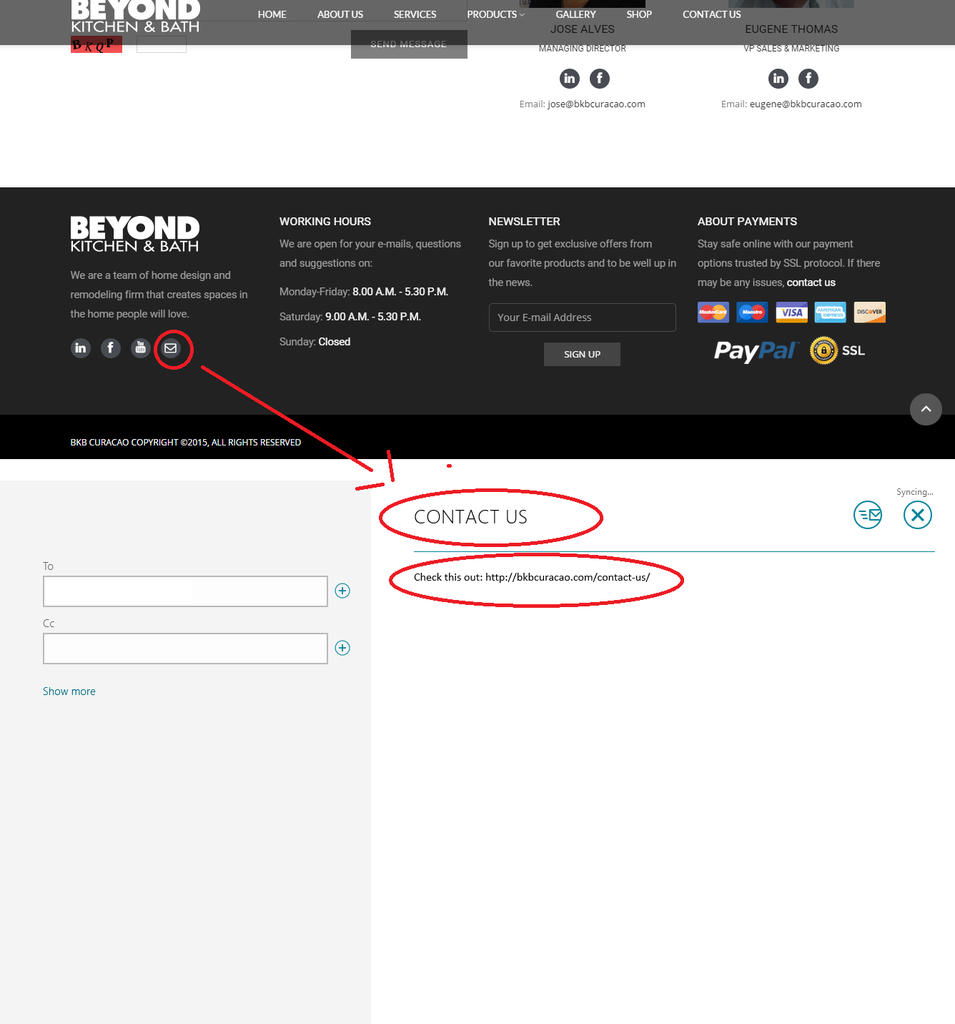Add recipient with plus next to Cc

pyautogui.click(x=342, y=648)
